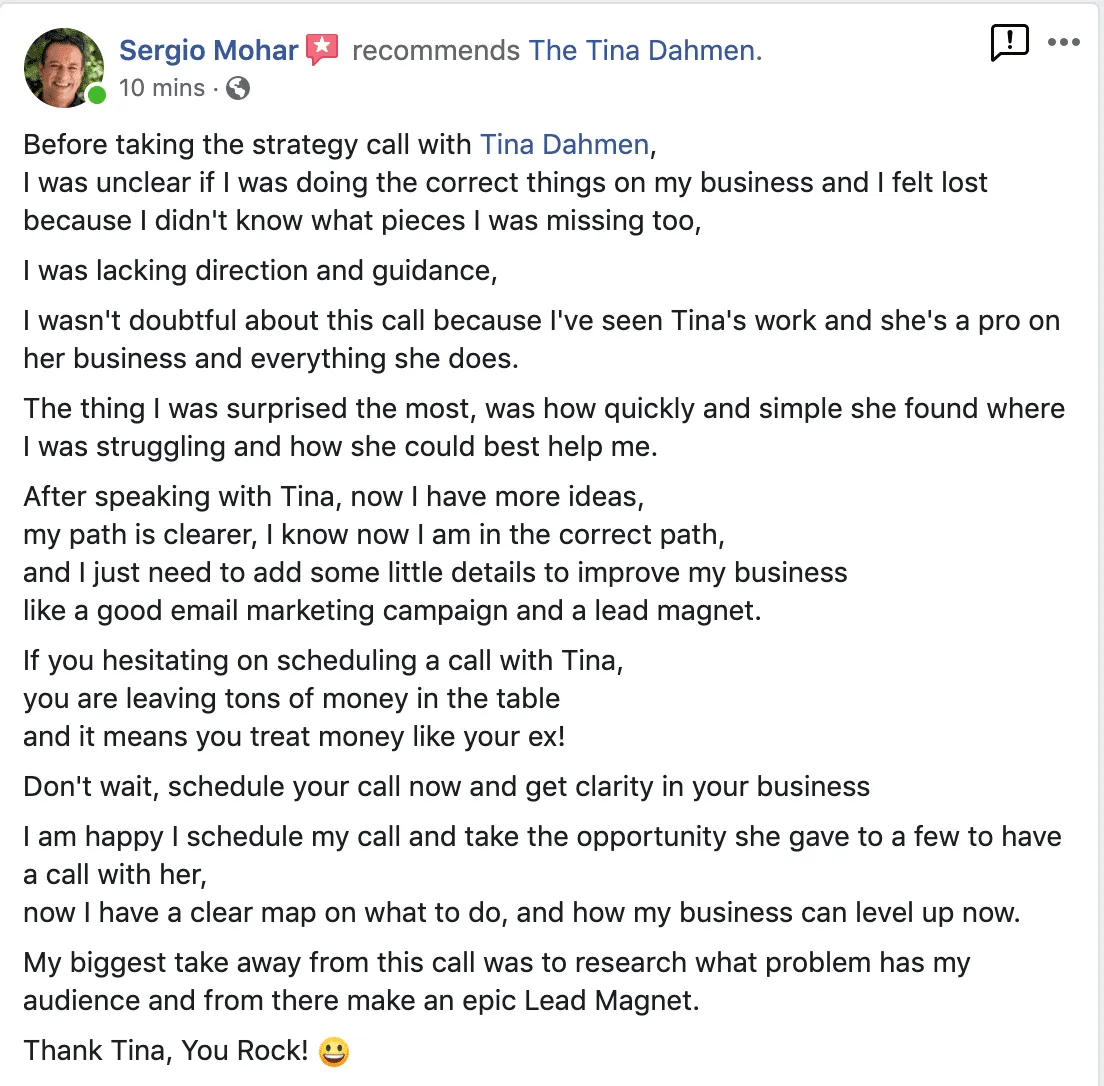Select the epic Lead Magnet closing line
1104x1086 pixels.
(x=361, y=1001)
